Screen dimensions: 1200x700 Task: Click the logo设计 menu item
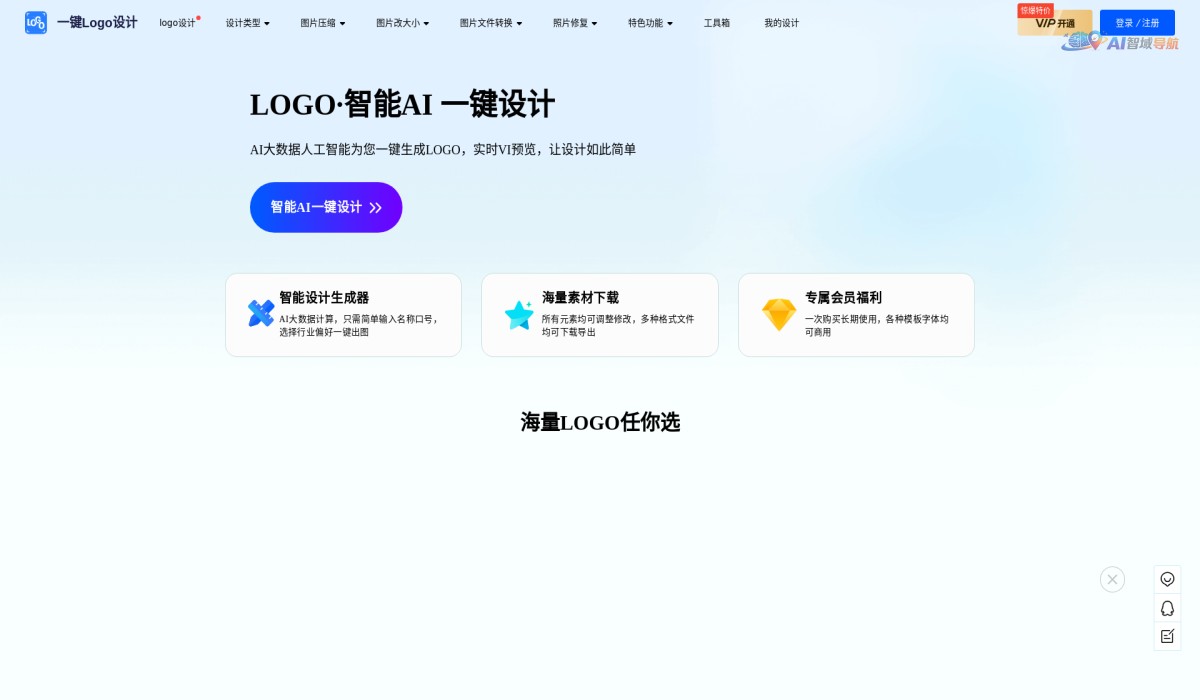point(176,23)
